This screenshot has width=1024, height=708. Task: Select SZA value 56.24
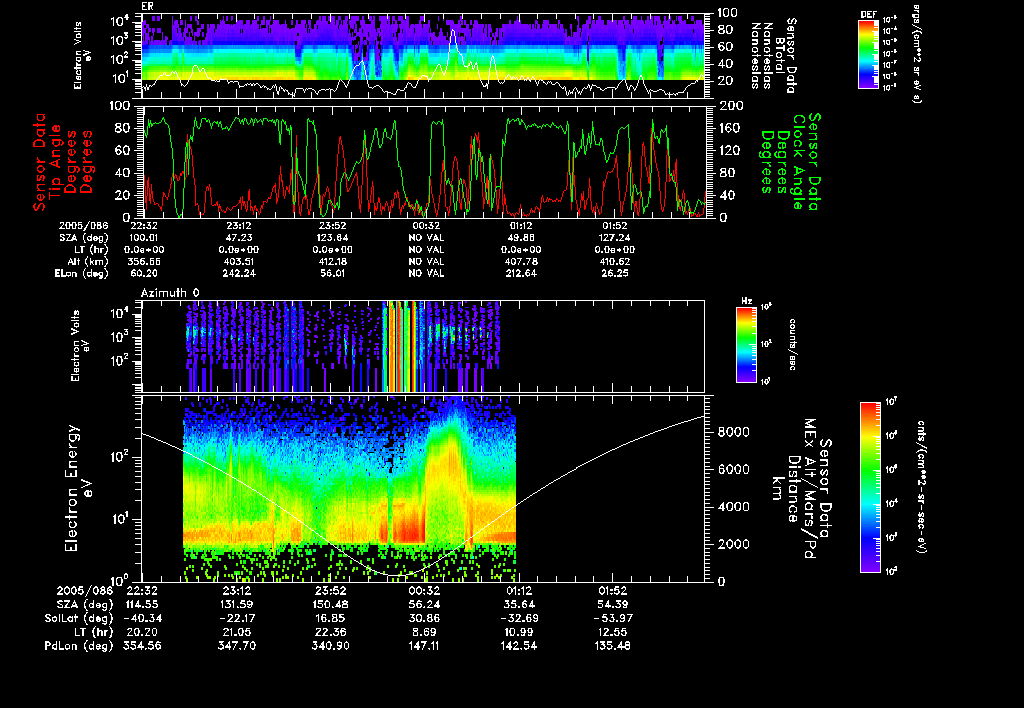[424, 604]
